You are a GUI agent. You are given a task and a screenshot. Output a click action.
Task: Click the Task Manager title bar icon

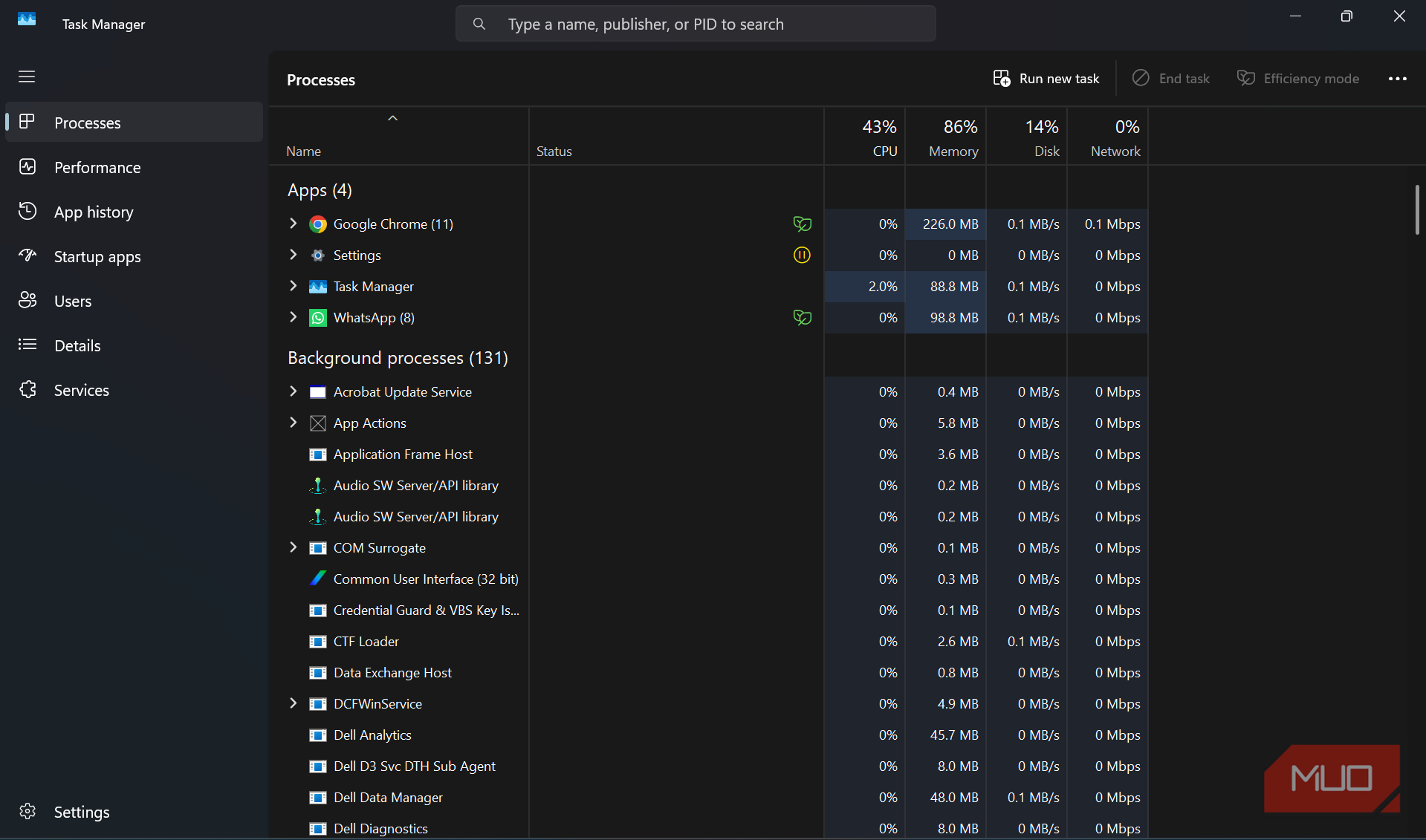point(27,19)
